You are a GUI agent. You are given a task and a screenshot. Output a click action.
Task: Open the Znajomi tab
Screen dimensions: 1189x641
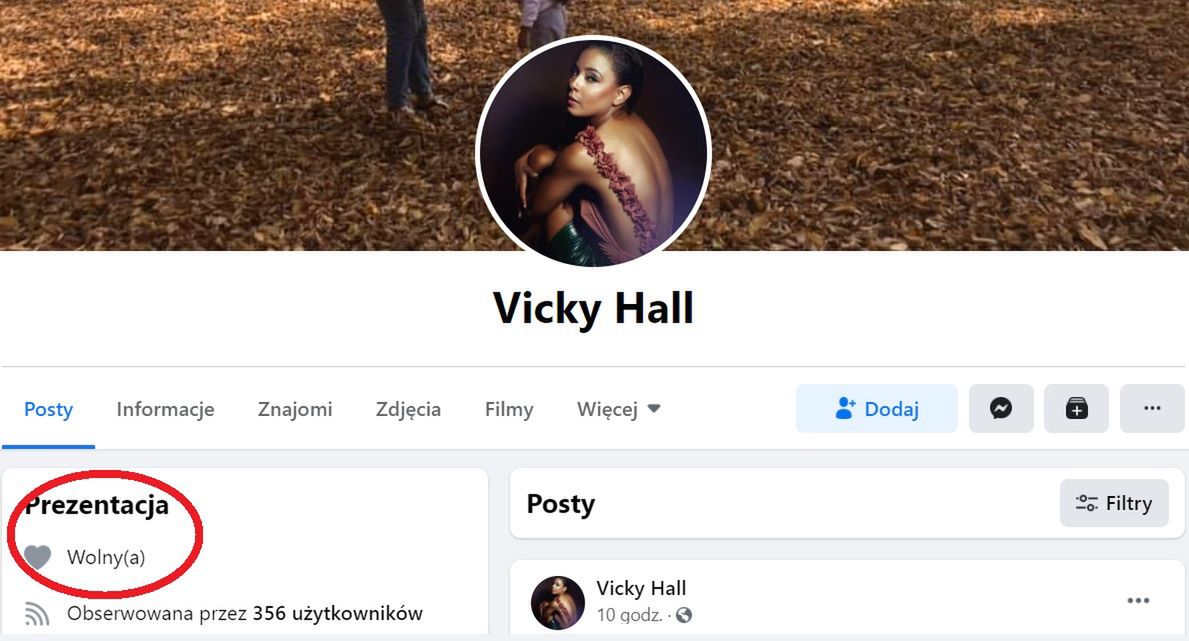295,410
